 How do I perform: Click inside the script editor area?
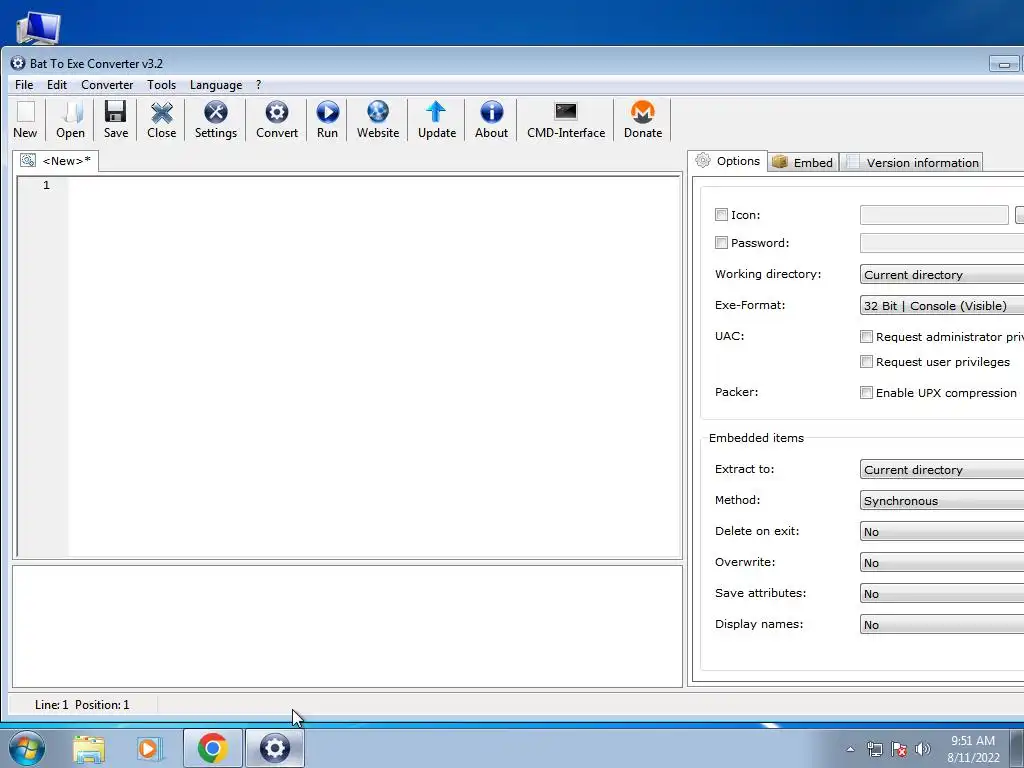coord(374,366)
